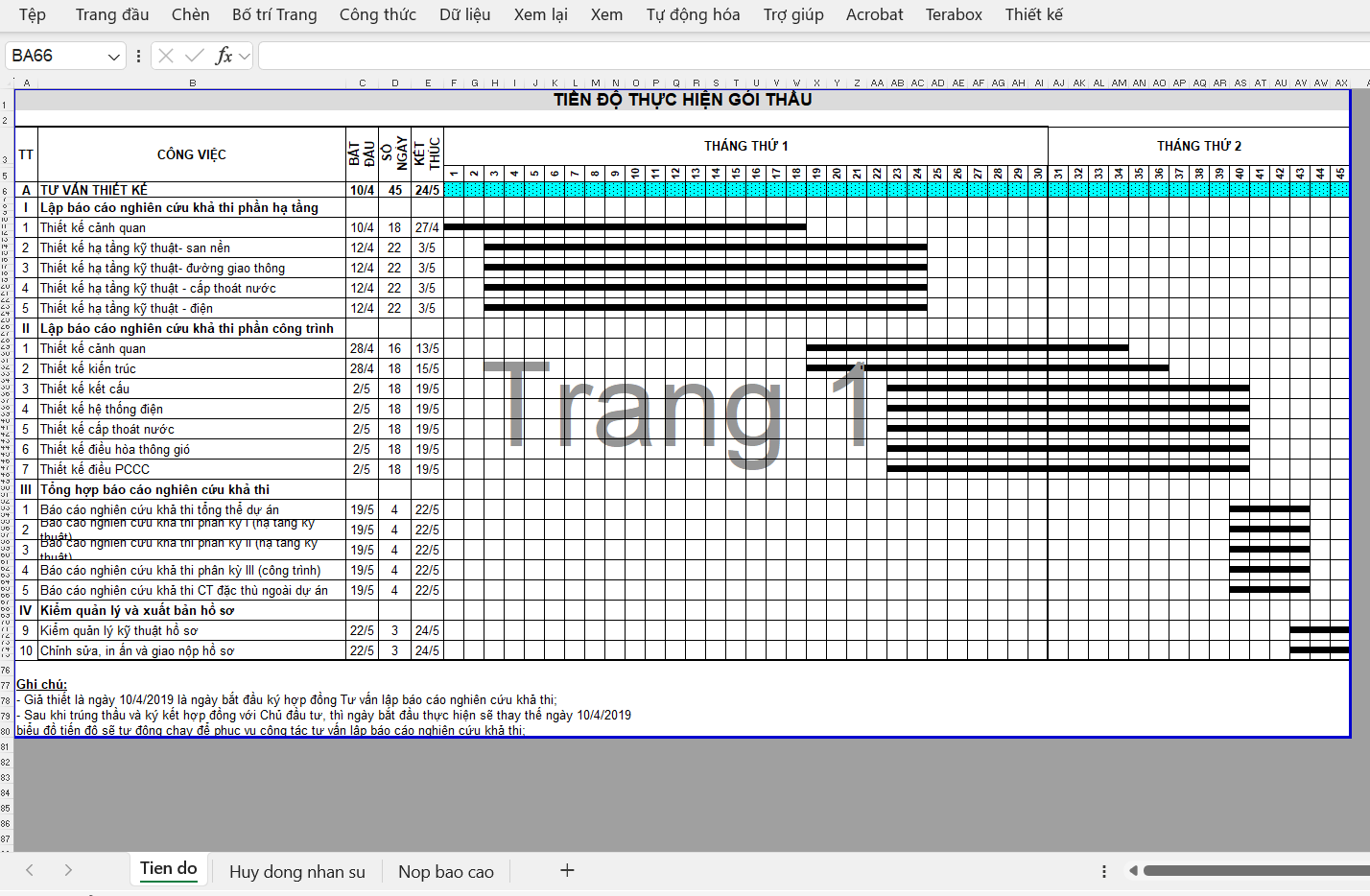
Task: Open the Dữ liệu menu
Action: (x=464, y=14)
